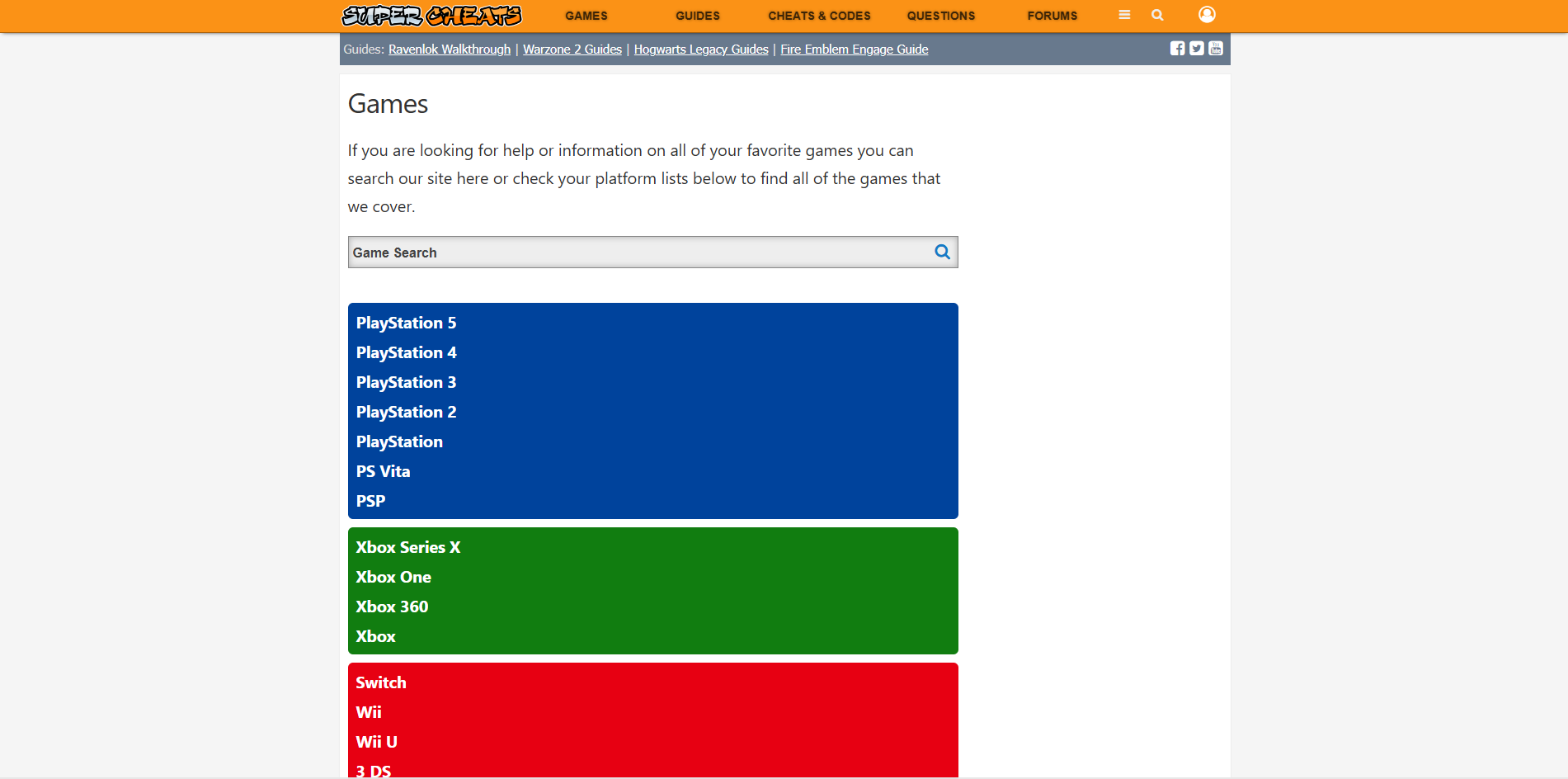Select the PlayStation 3 platform
The image size is (1568, 779).
(406, 382)
